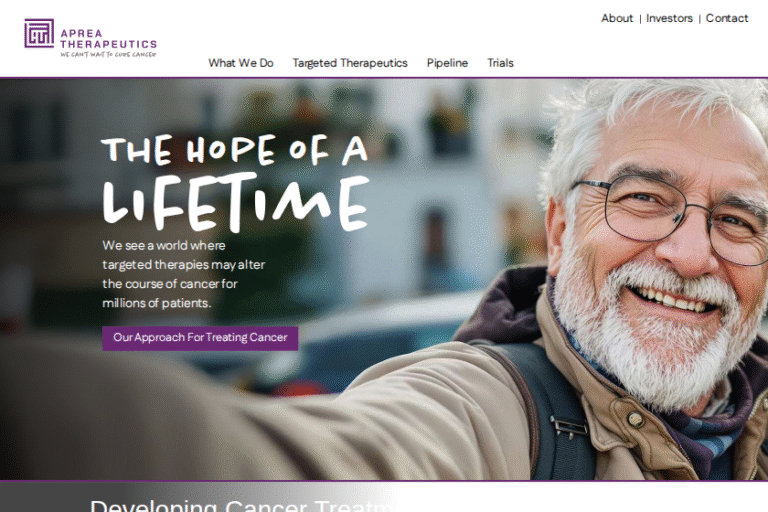
Task: Click the APREA THERAPEUTICS logo text
Action: (x=109, y=39)
